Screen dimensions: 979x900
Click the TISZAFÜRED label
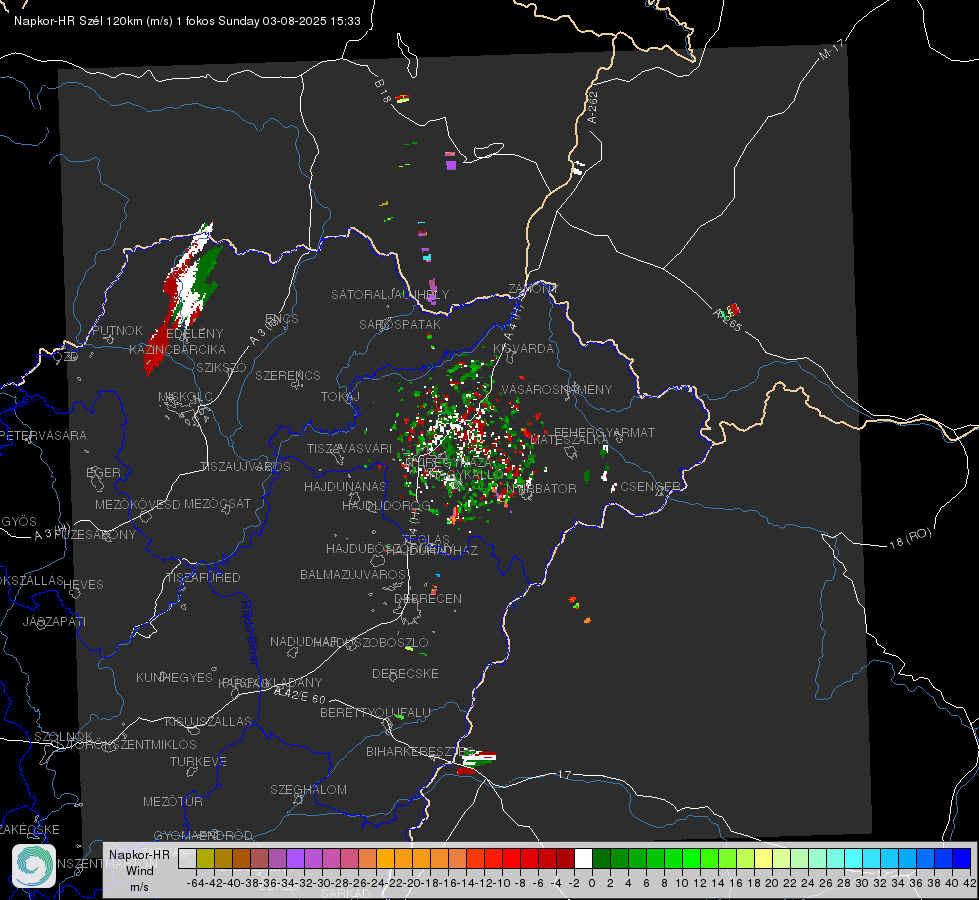pyautogui.click(x=203, y=578)
